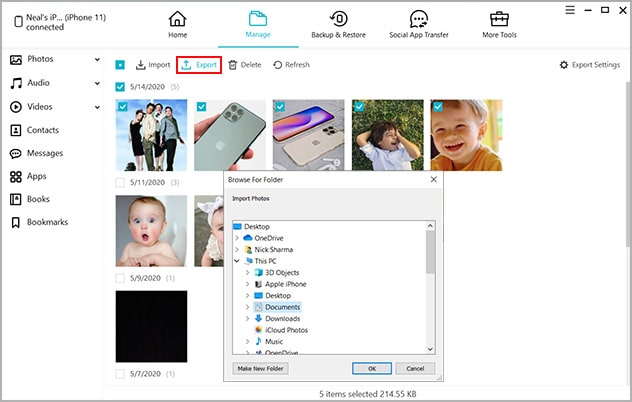Open Backup & Restore icon
632x402 pixels.
[339, 19]
